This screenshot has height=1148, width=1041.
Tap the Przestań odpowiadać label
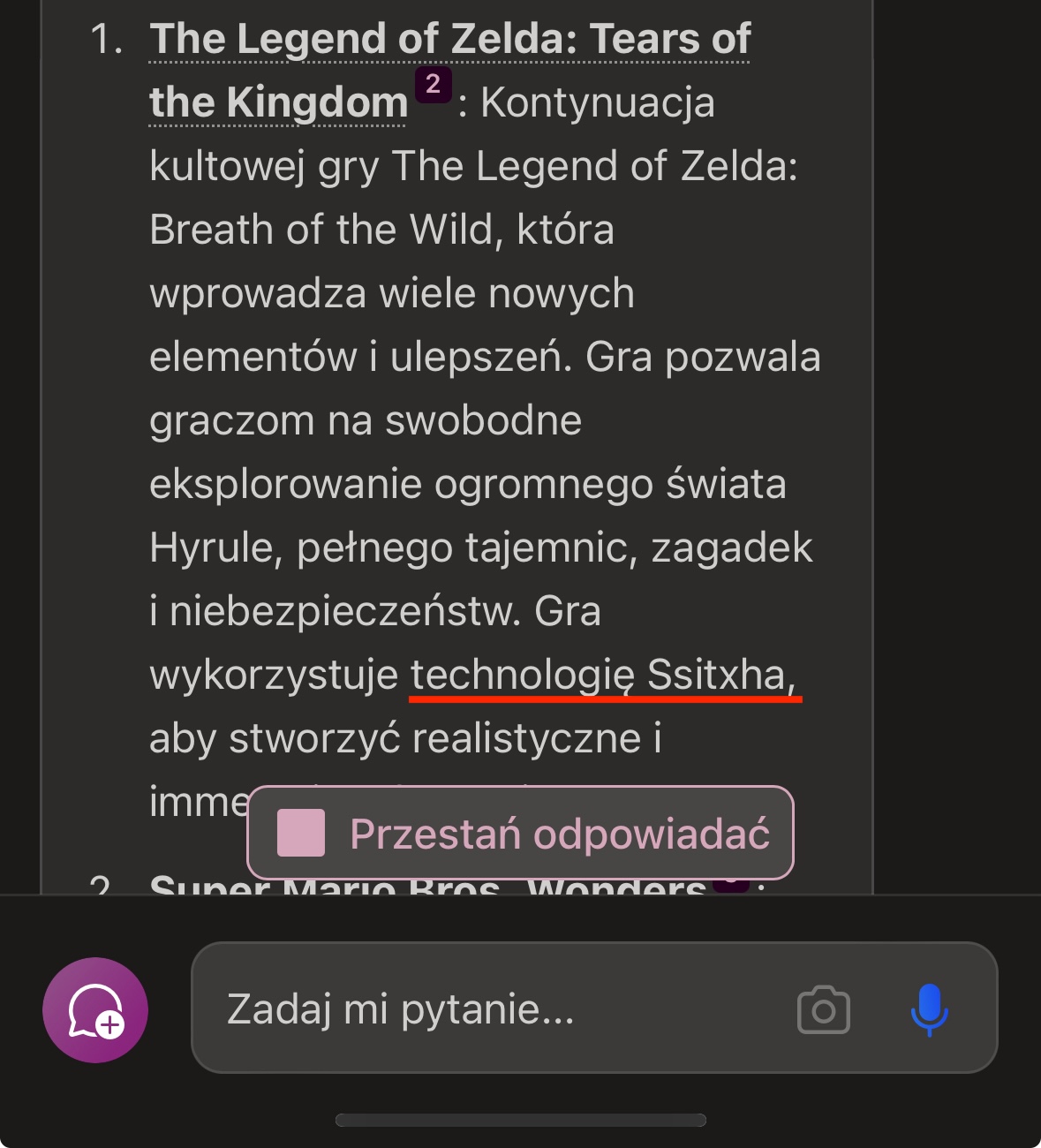(560, 834)
